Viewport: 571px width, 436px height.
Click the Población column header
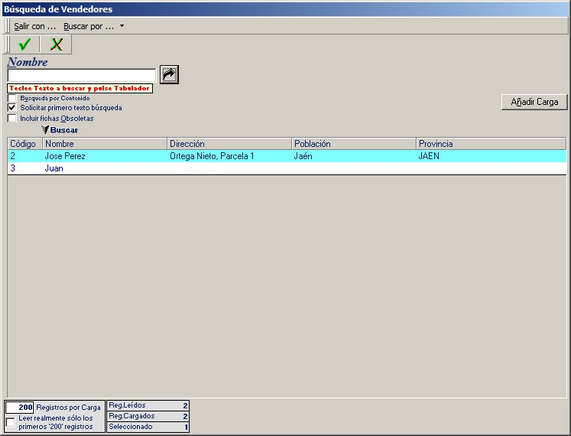(354, 144)
